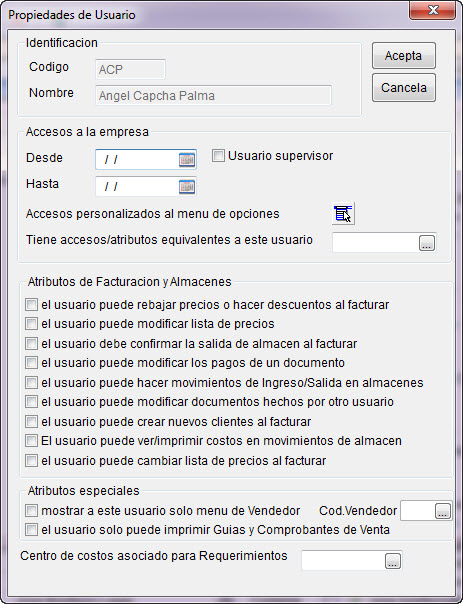Browse equivalent user with ellipsis button
Screen dimensions: 463x604
[x=427, y=243]
